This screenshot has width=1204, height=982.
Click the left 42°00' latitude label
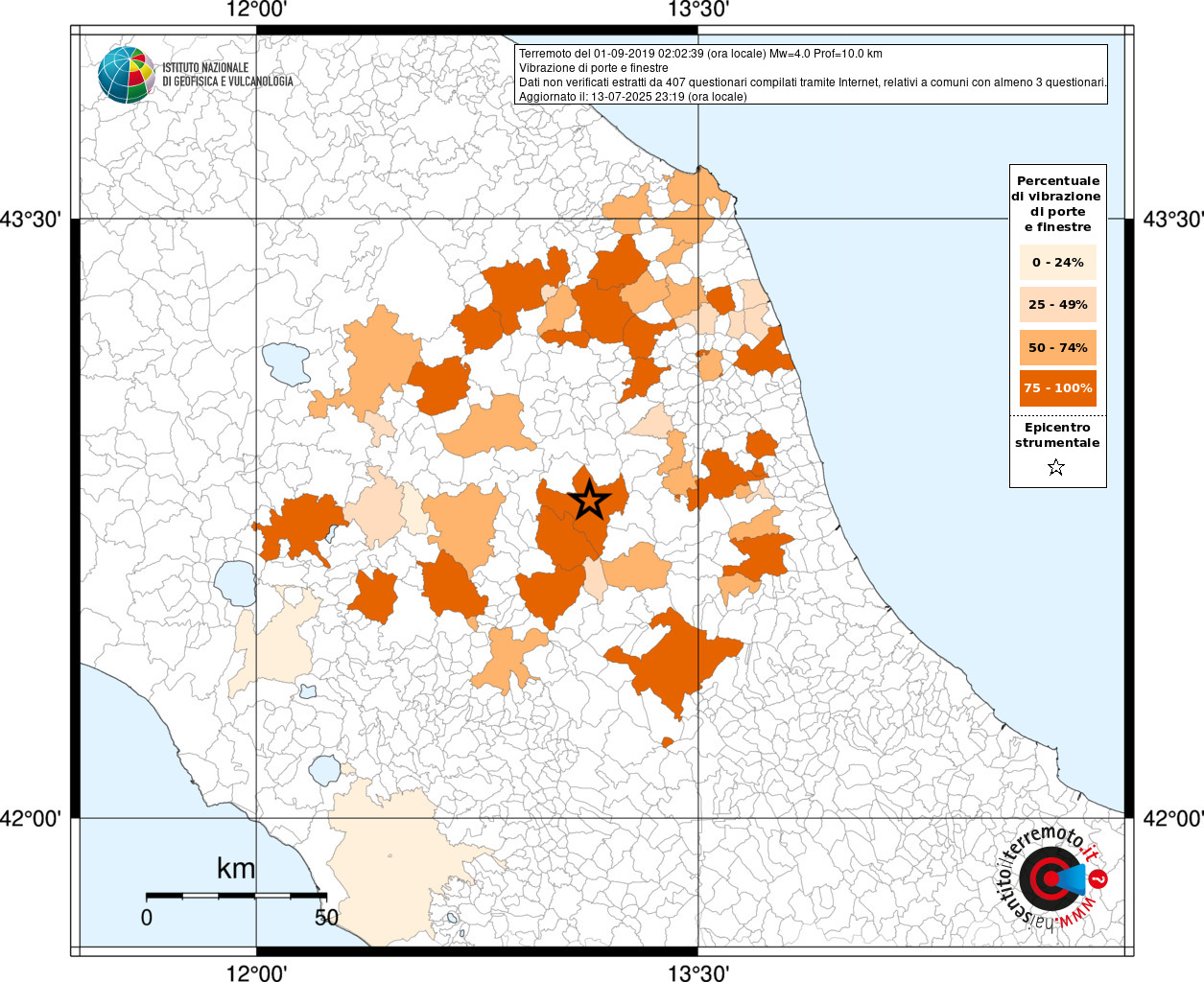pyautogui.click(x=31, y=818)
